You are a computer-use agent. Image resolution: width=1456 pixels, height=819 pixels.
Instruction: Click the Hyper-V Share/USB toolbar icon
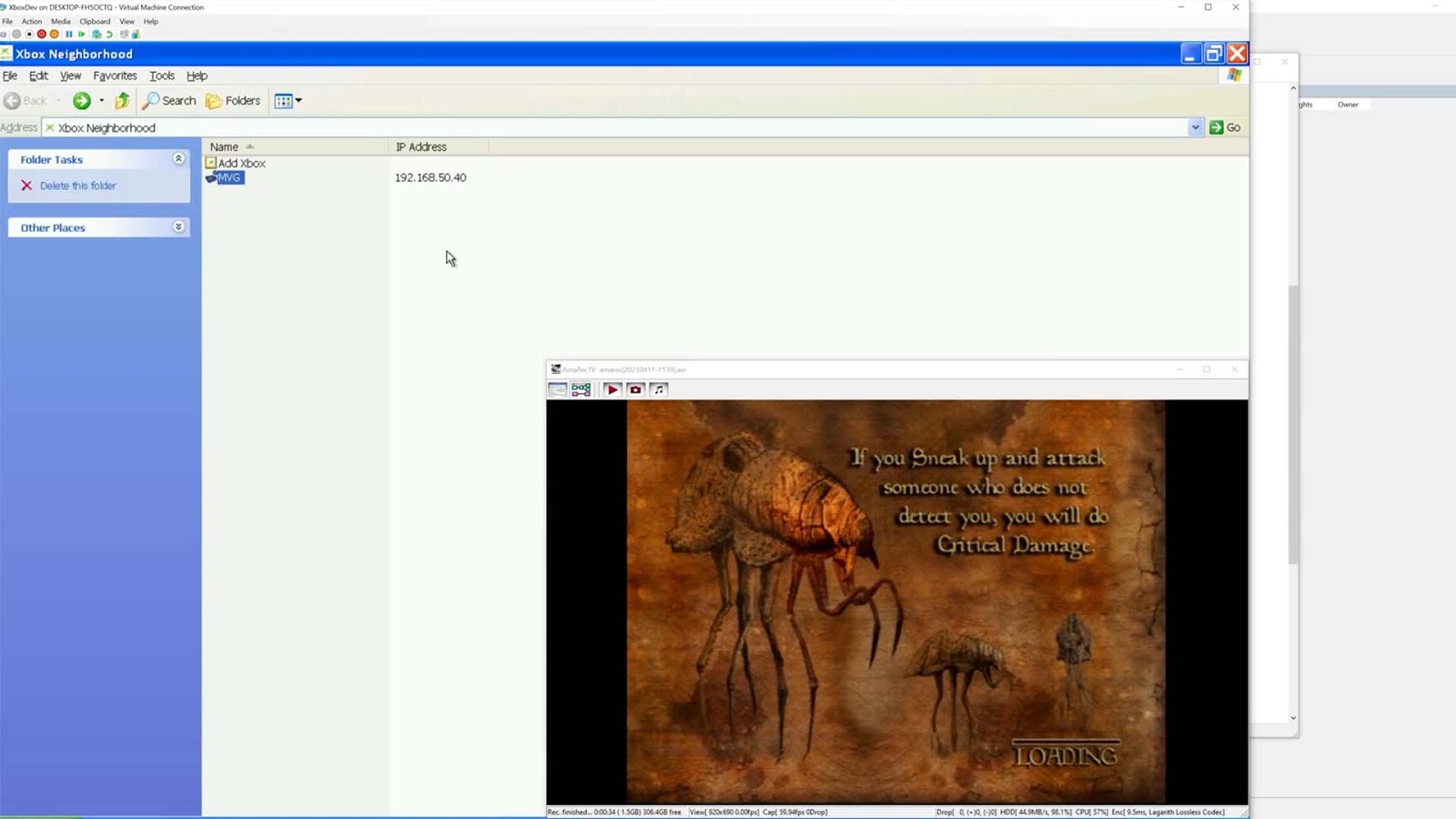click(x=136, y=34)
